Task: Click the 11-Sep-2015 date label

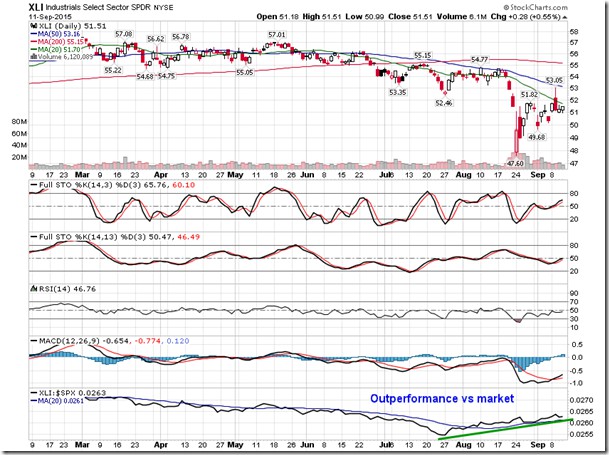Action: (50, 17)
